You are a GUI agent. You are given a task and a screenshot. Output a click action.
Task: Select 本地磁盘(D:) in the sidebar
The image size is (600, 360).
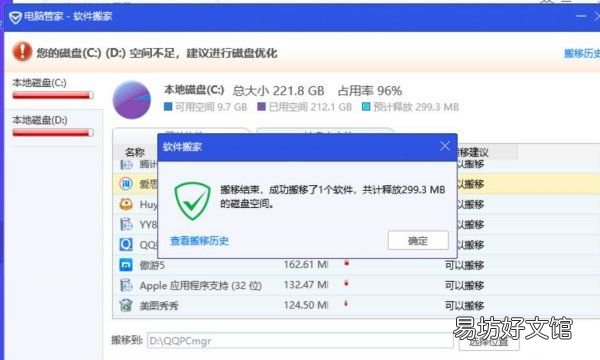[53, 127]
